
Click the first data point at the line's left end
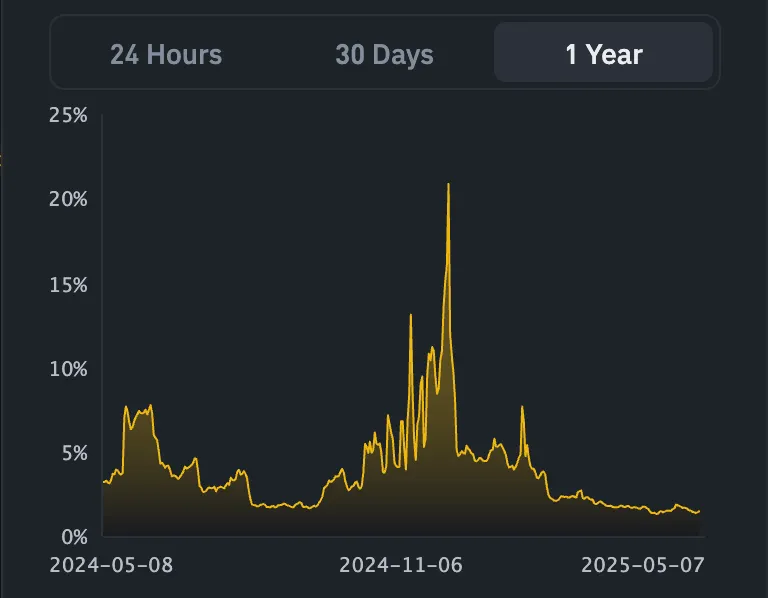click(104, 482)
